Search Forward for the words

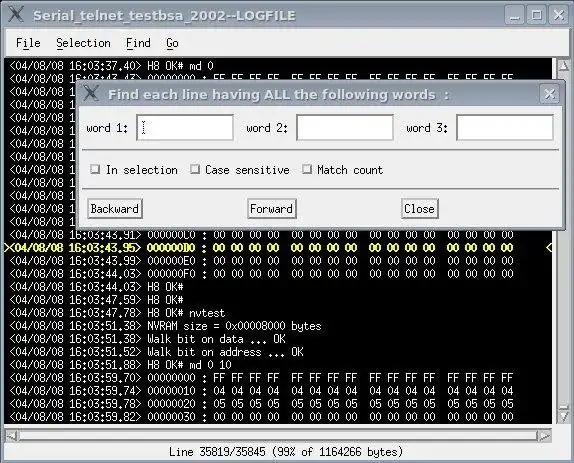(272, 209)
